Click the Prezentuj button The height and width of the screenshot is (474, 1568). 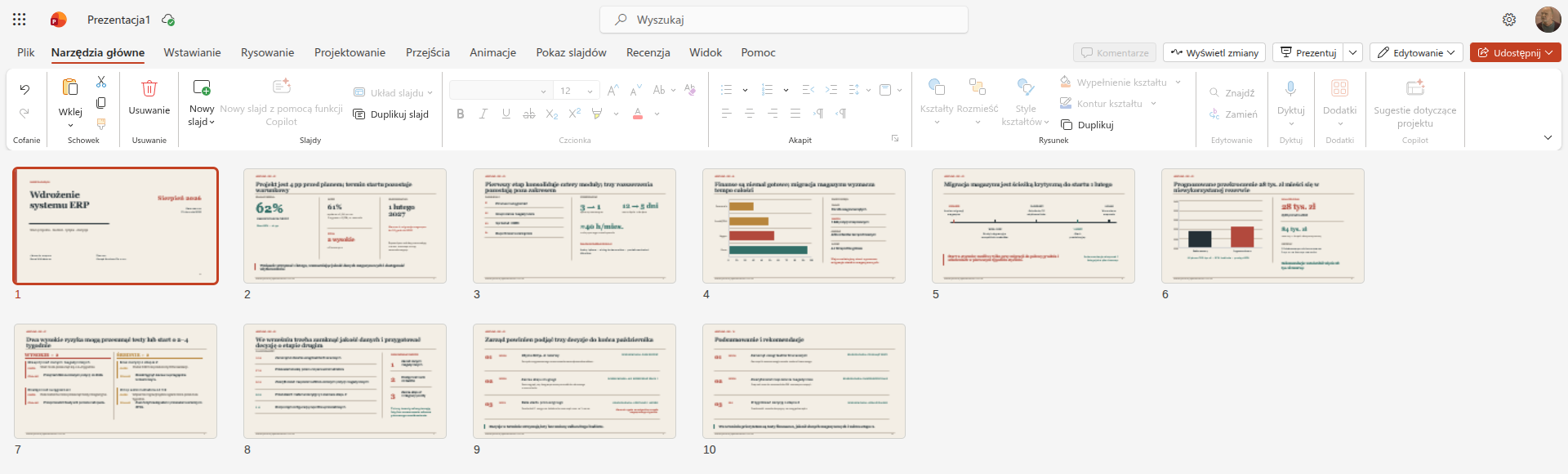[1308, 52]
